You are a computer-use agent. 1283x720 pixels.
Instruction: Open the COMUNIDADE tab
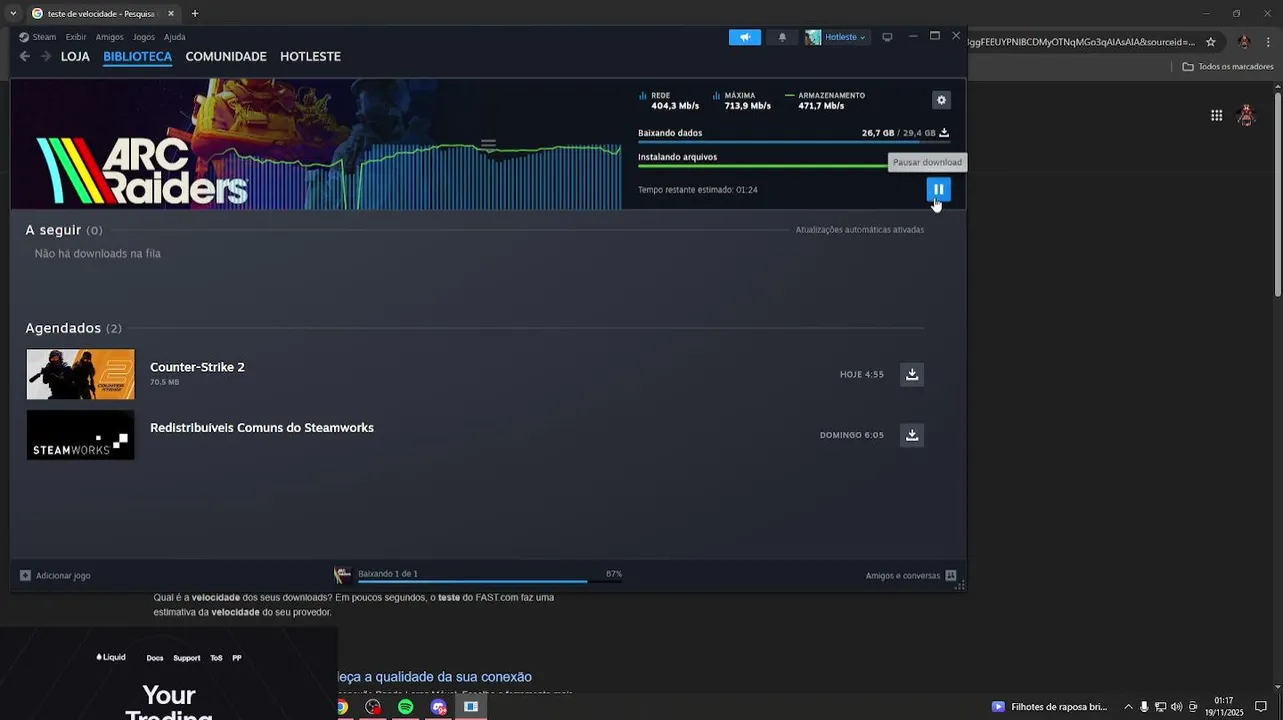click(x=226, y=57)
